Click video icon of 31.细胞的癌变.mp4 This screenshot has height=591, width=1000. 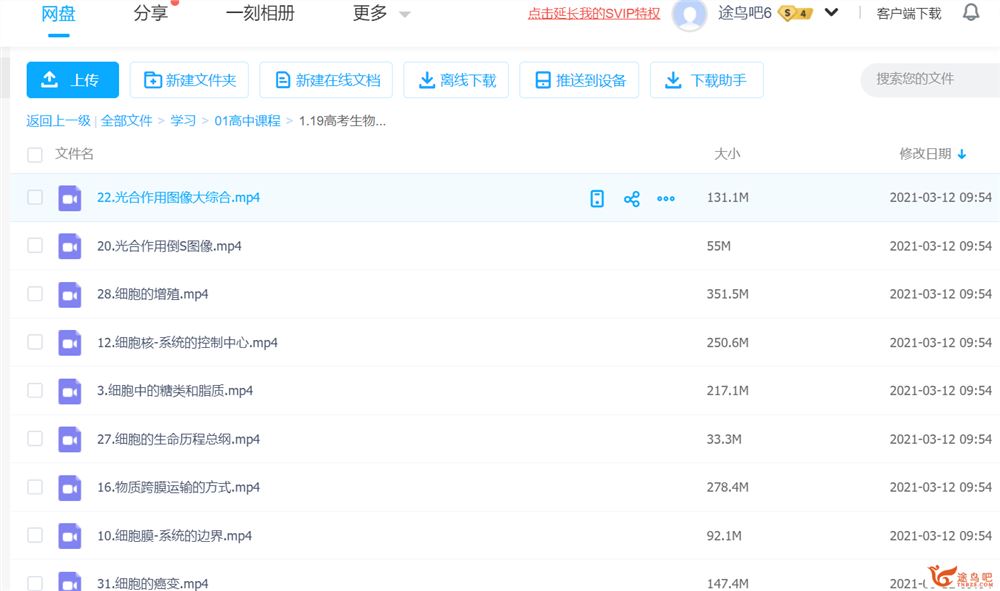coord(70,582)
